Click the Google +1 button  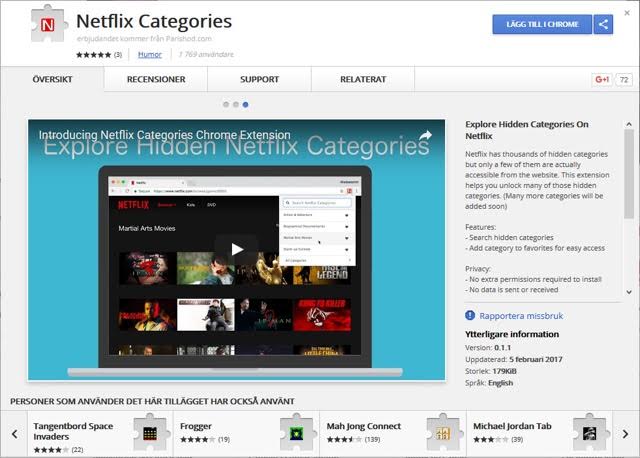[x=602, y=79]
